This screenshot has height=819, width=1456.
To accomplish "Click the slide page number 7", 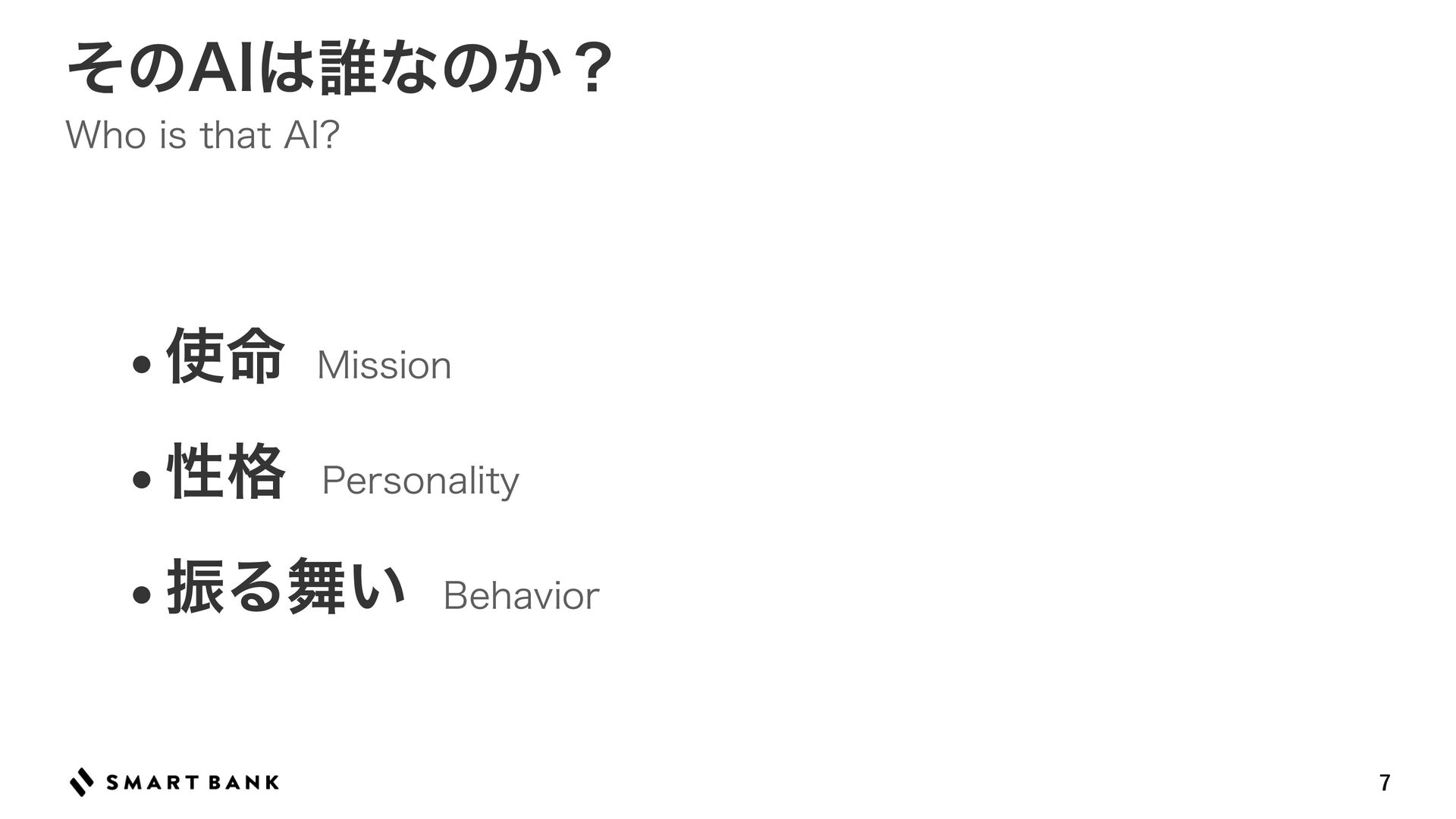I will point(1385,783).
